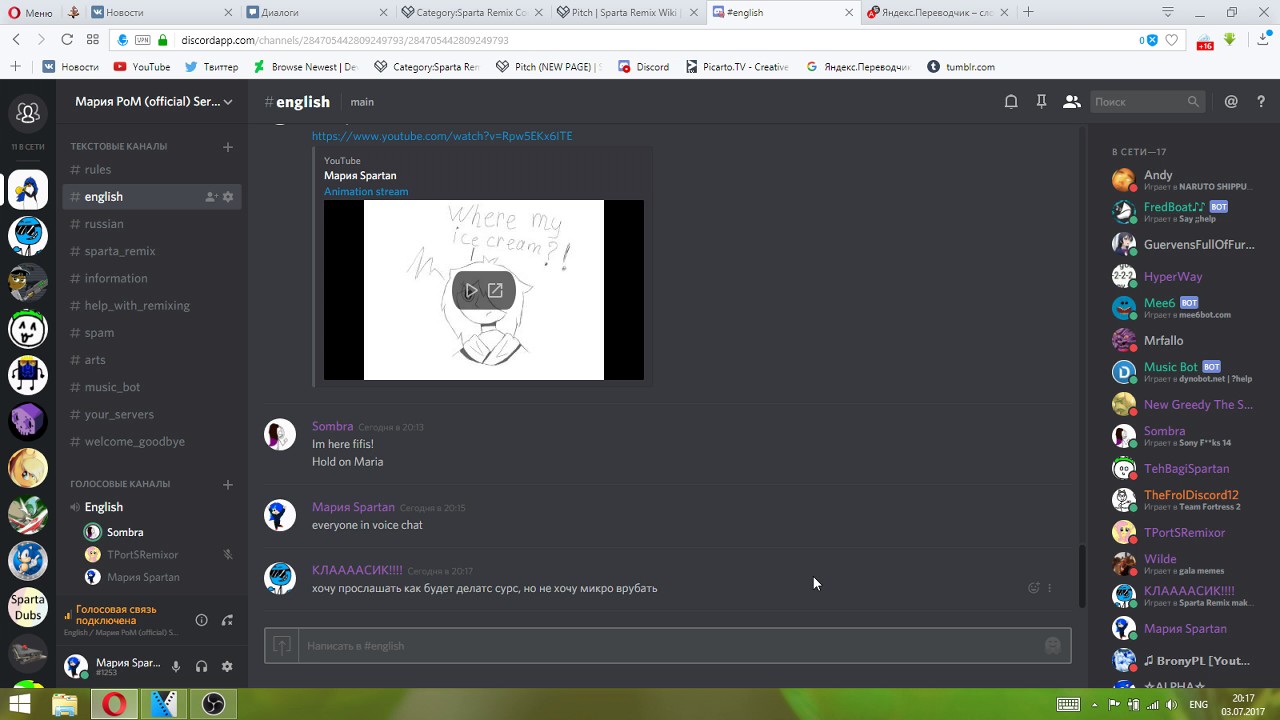Switch to the Диалоги browser tab

[x=316, y=13]
